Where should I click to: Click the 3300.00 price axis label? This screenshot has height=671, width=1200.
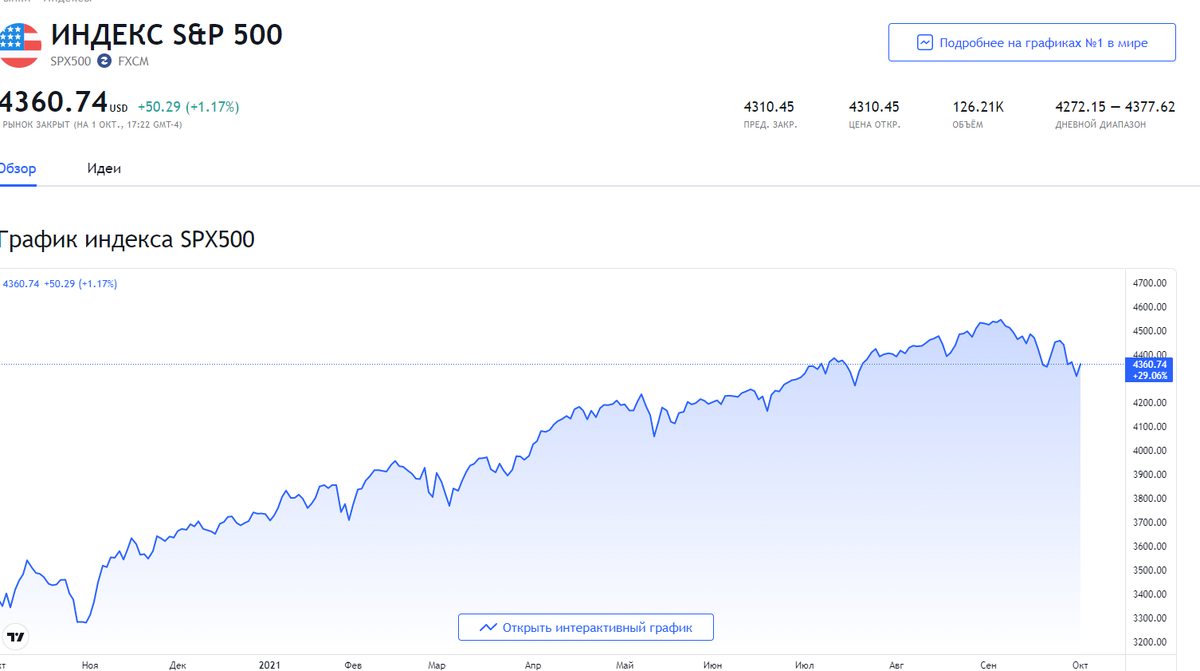tap(1151, 619)
